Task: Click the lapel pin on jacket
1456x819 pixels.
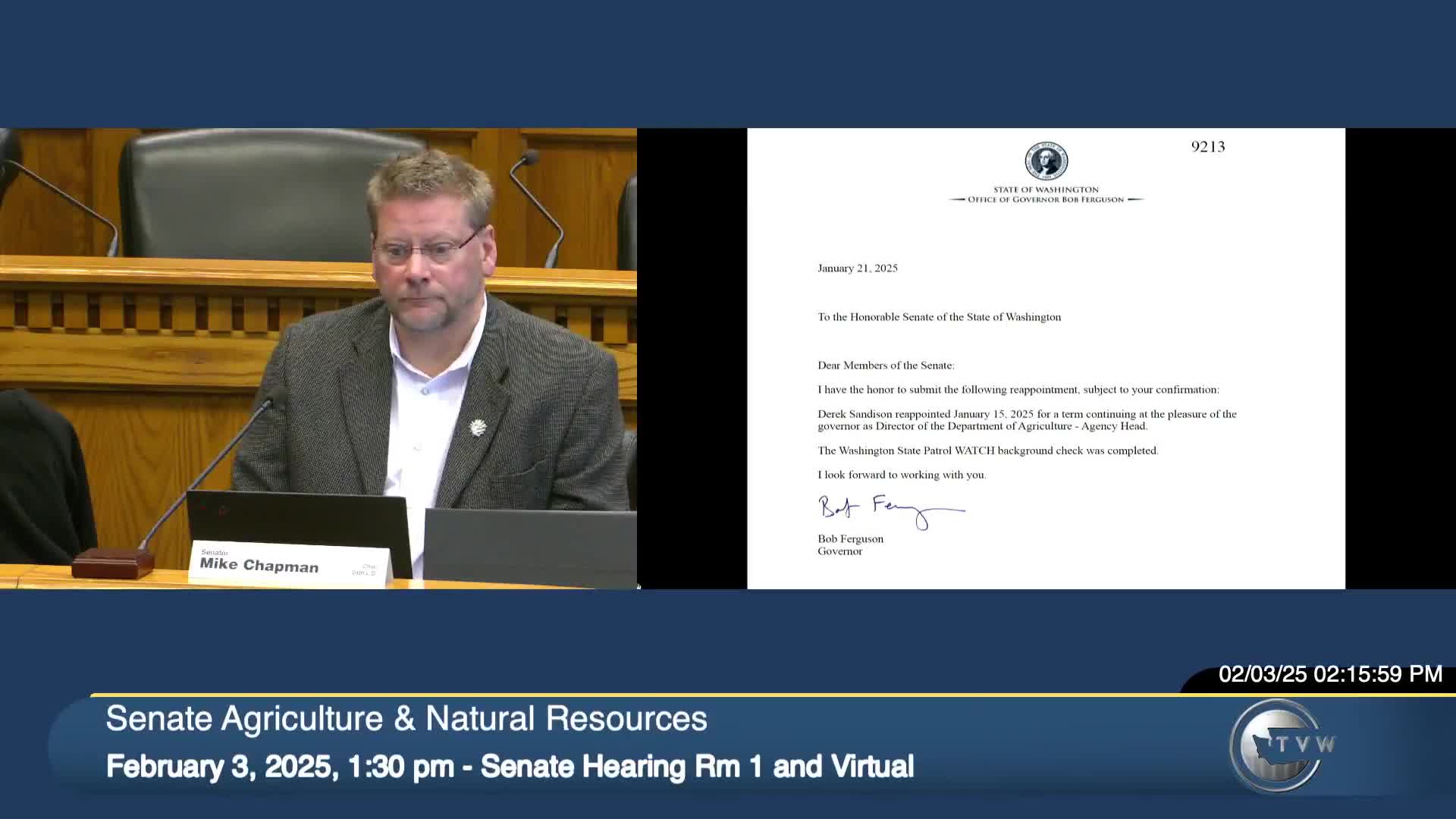Action: point(477,428)
